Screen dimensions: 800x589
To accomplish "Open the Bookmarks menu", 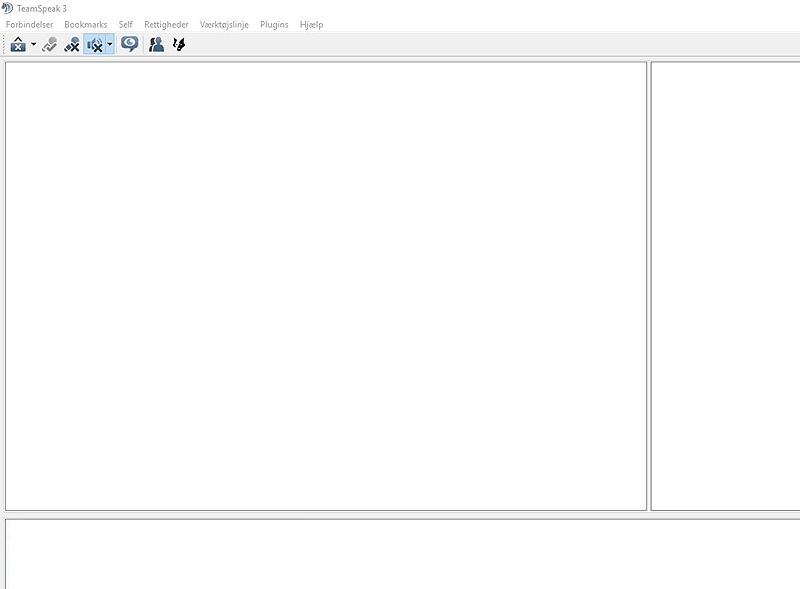I will tap(86, 24).
